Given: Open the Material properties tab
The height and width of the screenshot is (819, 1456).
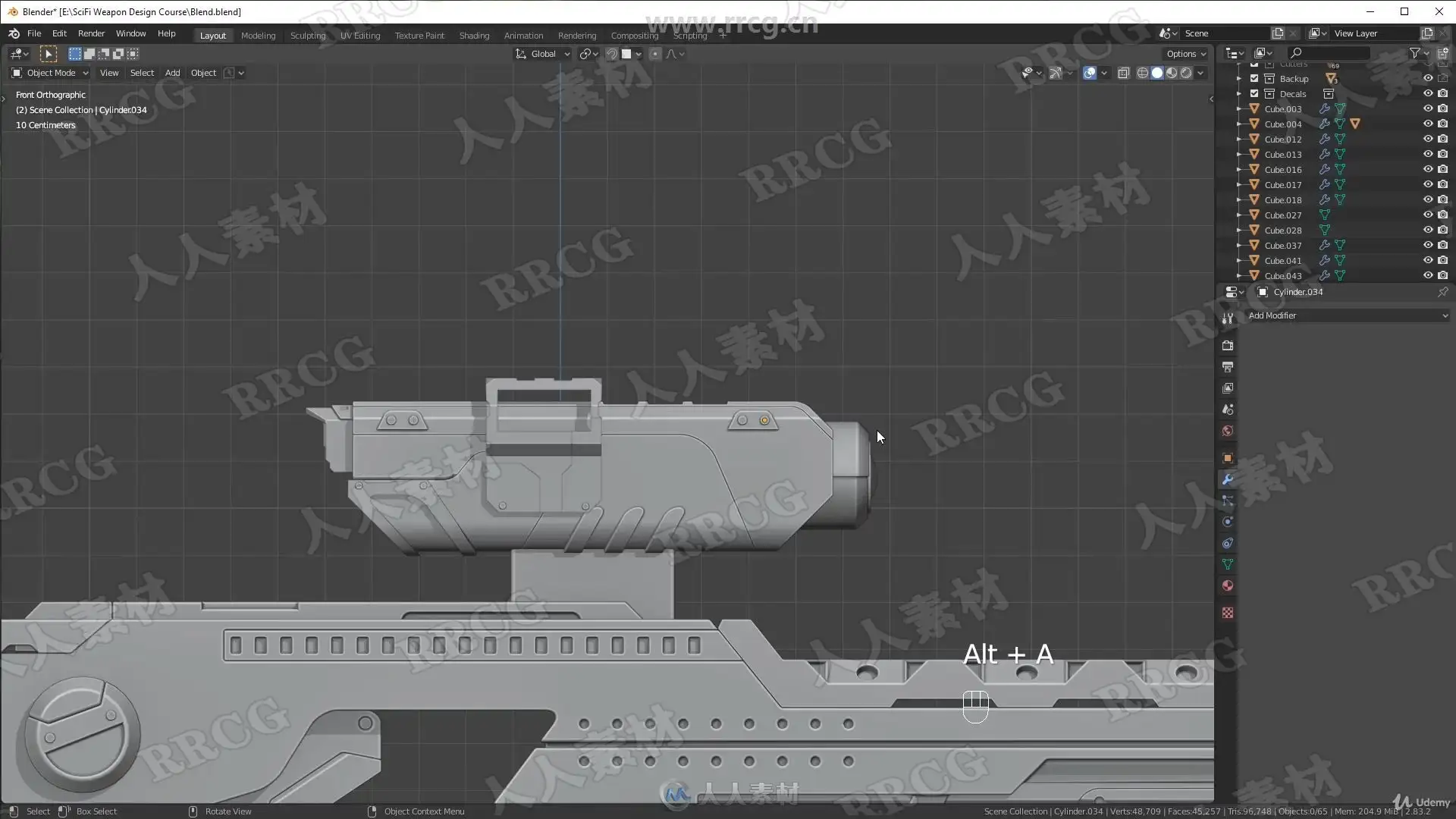Looking at the screenshot, I should [x=1228, y=585].
